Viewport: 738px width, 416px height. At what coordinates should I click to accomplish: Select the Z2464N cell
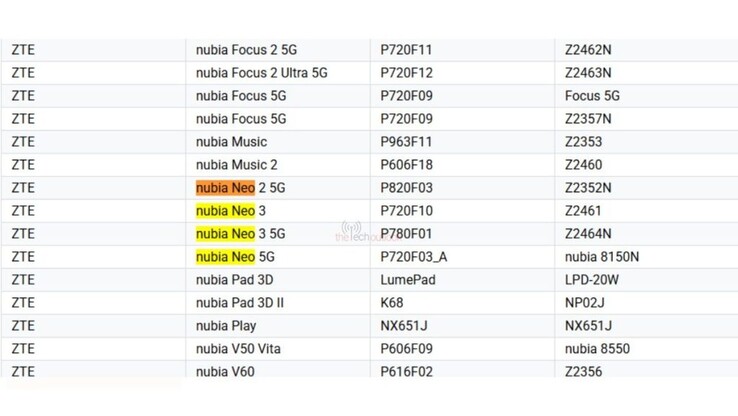click(x=588, y=234)
